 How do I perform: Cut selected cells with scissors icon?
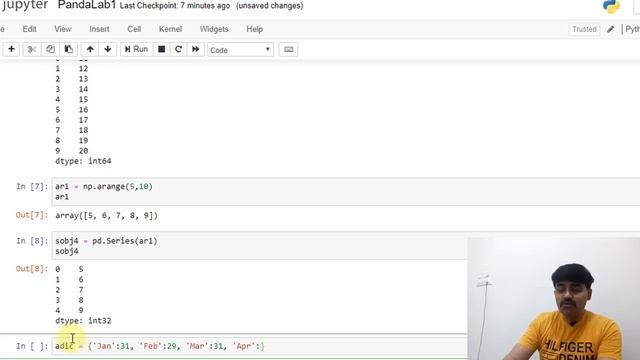pyautogui.click(x=32, y=49)
